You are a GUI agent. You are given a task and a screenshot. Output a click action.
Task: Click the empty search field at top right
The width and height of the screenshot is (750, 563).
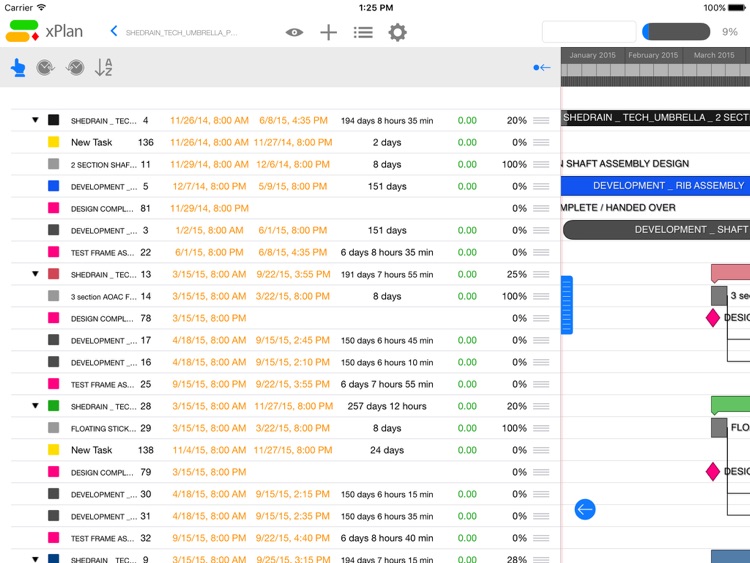point(589,32)
